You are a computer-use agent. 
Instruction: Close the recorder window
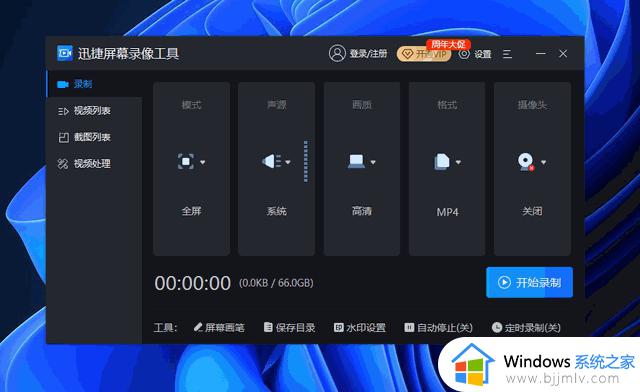[x=563, y=53]
